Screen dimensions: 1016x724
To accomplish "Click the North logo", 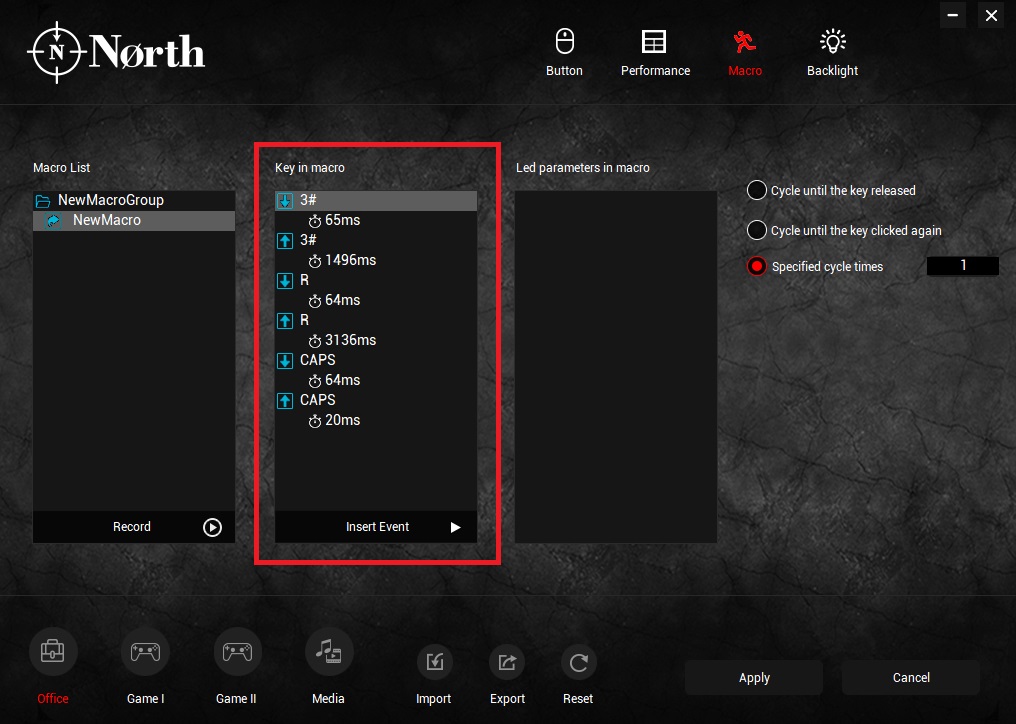I will [x=116, y=52].
